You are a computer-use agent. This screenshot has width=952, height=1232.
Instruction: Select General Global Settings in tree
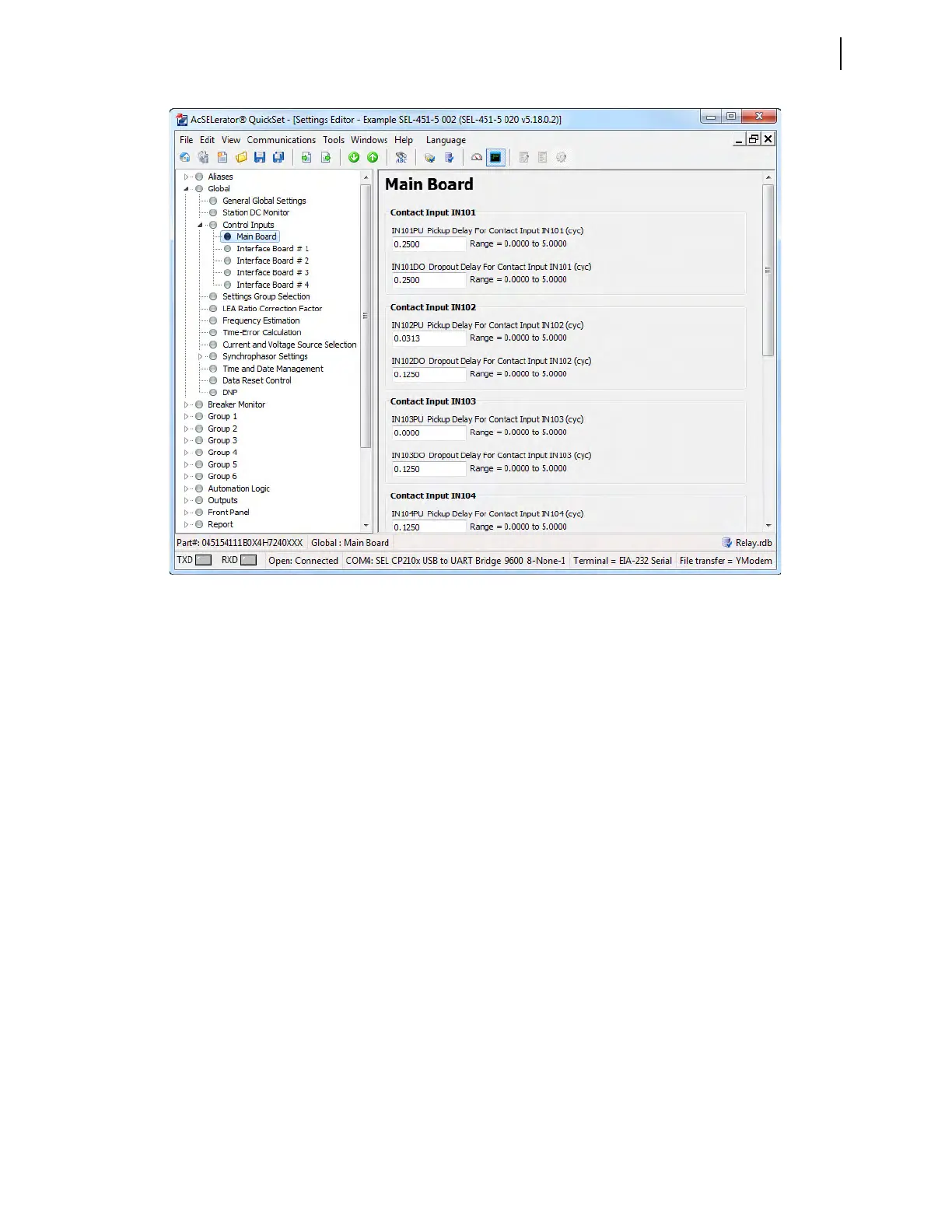[264, 201]
